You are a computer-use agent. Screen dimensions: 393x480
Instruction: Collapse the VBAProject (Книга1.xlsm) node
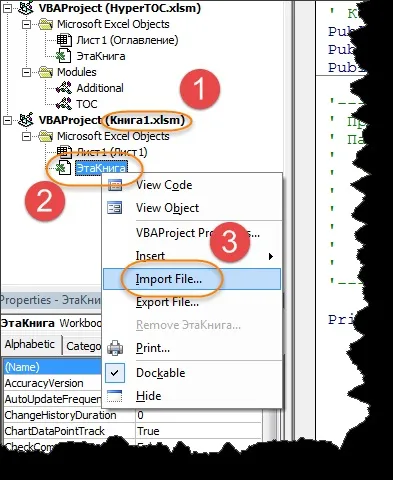point(7,120)
